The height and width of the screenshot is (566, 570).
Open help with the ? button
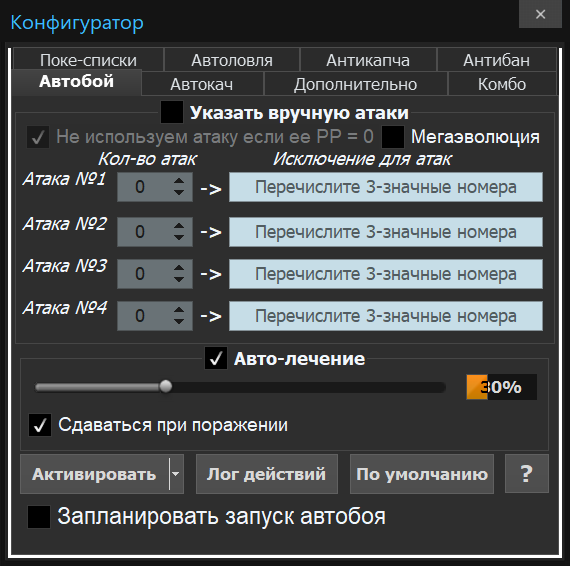point(527,474)
